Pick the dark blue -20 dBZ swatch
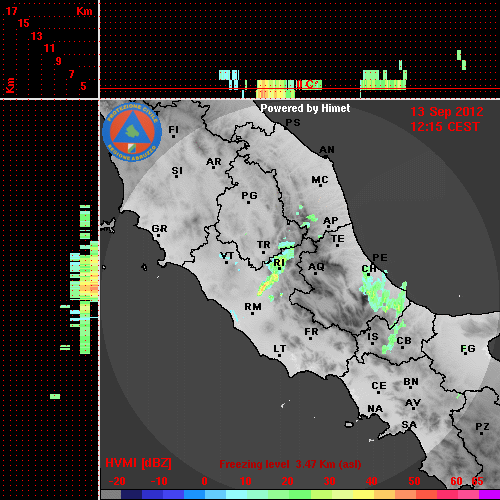This screenshot has width=500, height=500. point(132,495)
